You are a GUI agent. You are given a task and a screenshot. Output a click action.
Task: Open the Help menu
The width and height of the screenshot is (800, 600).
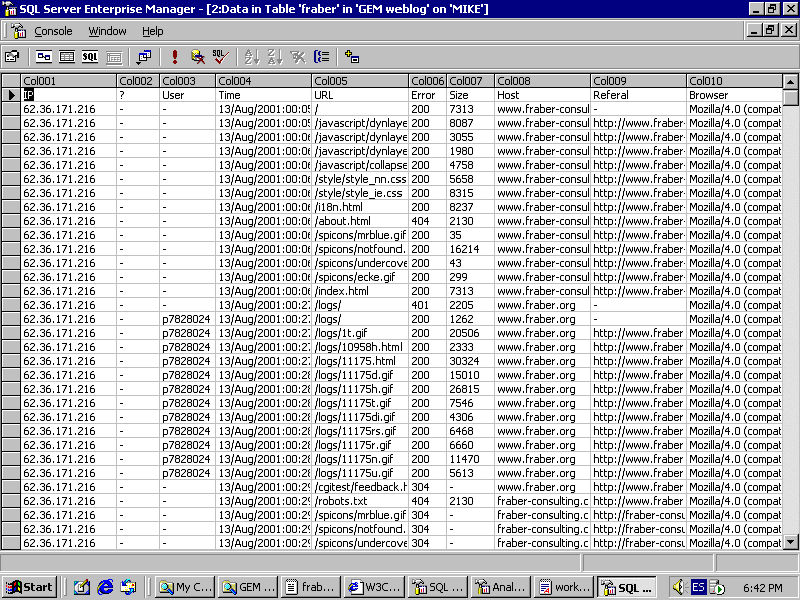152,31
